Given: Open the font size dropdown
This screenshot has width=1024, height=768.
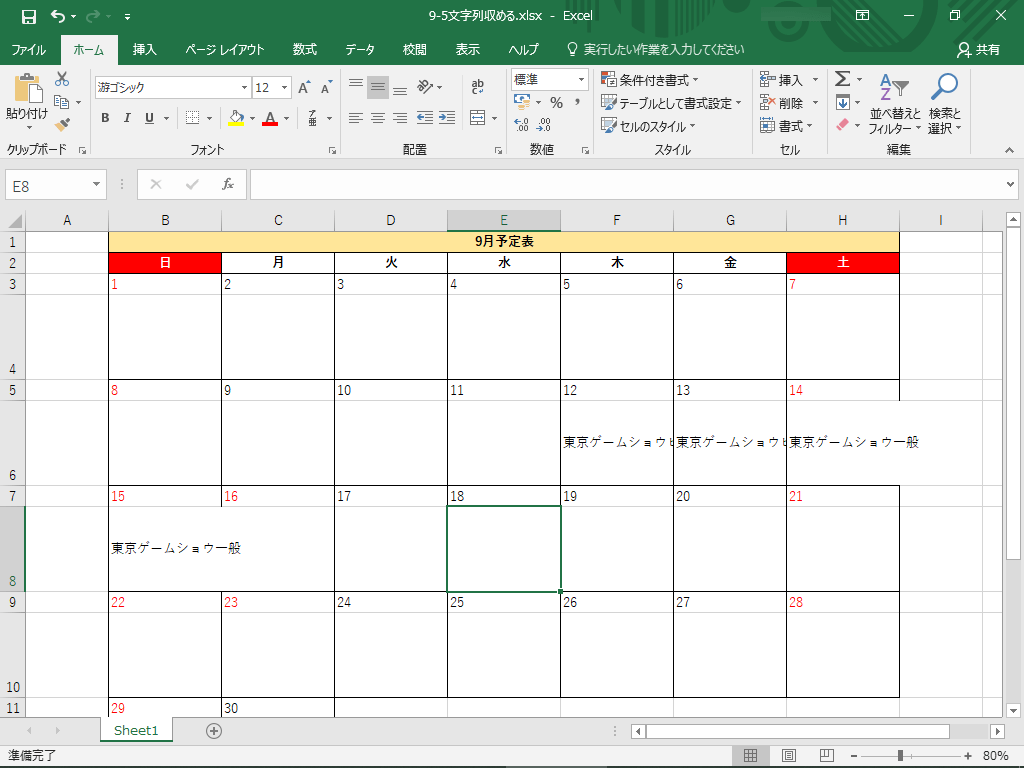Looking at the screenshot, I should click(285, 88).
